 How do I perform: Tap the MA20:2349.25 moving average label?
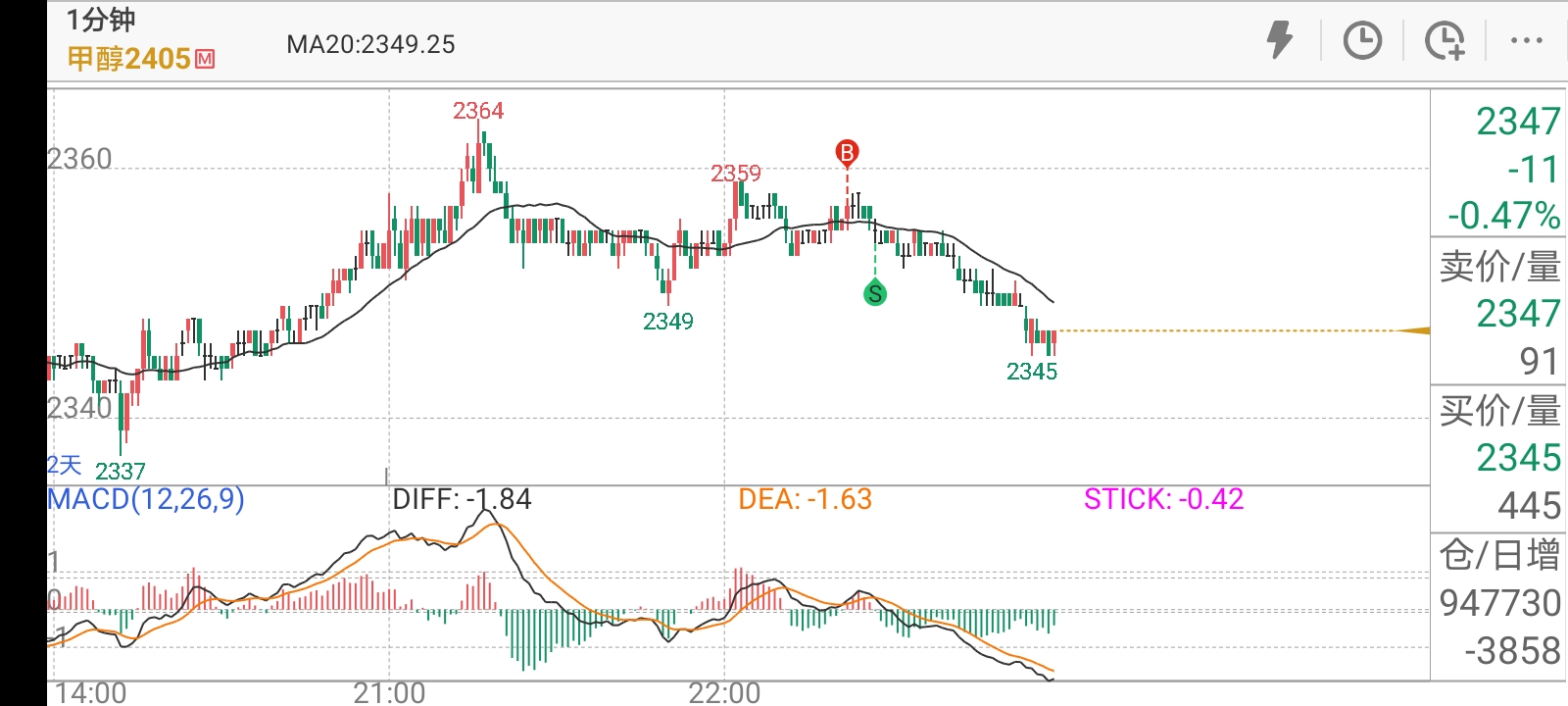click(x=370, y=44)
